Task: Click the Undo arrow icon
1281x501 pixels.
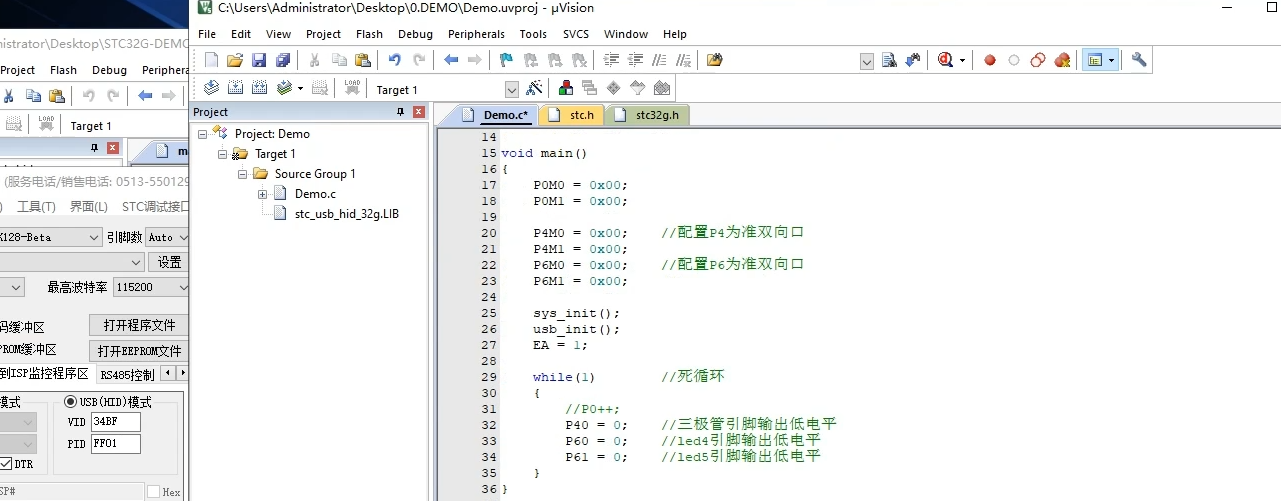Action: (394, 61)
